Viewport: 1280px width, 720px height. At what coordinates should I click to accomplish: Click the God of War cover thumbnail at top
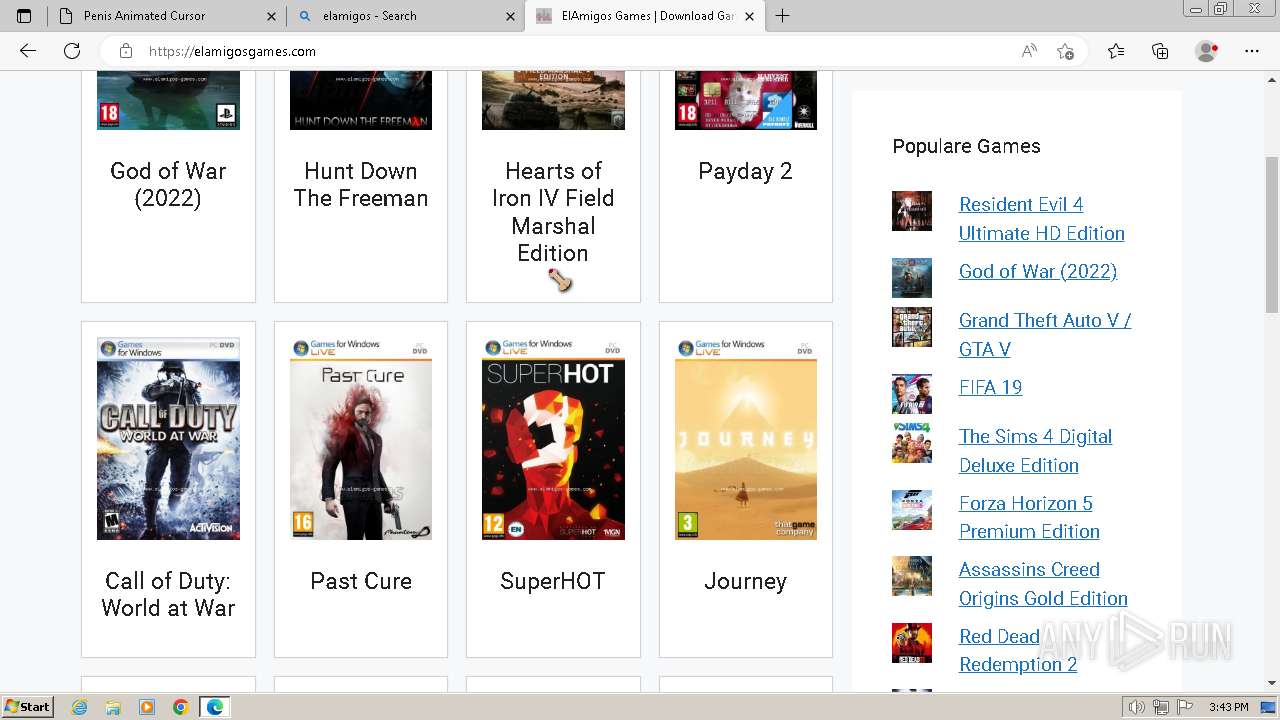168,100
